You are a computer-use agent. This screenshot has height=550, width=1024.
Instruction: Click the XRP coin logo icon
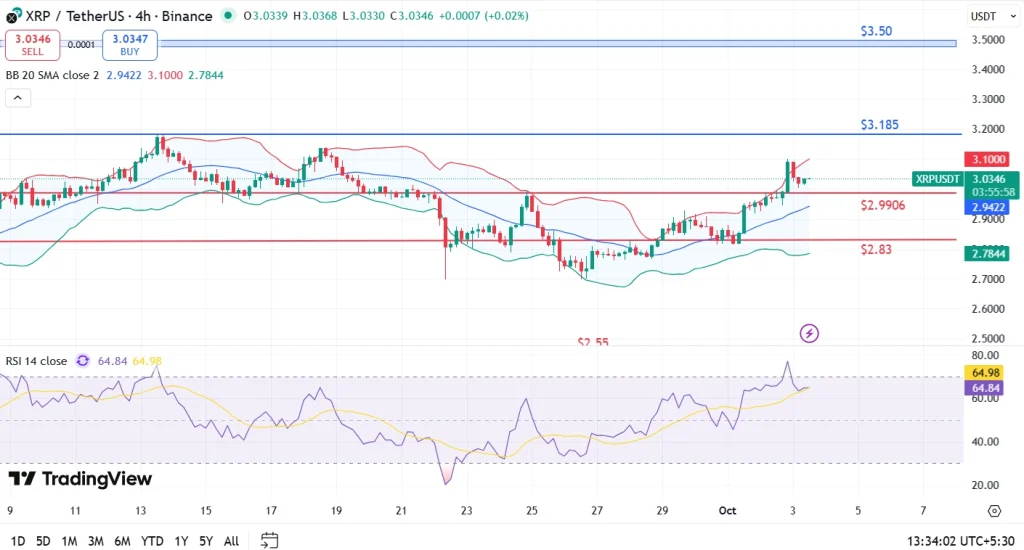click(11, 16)
